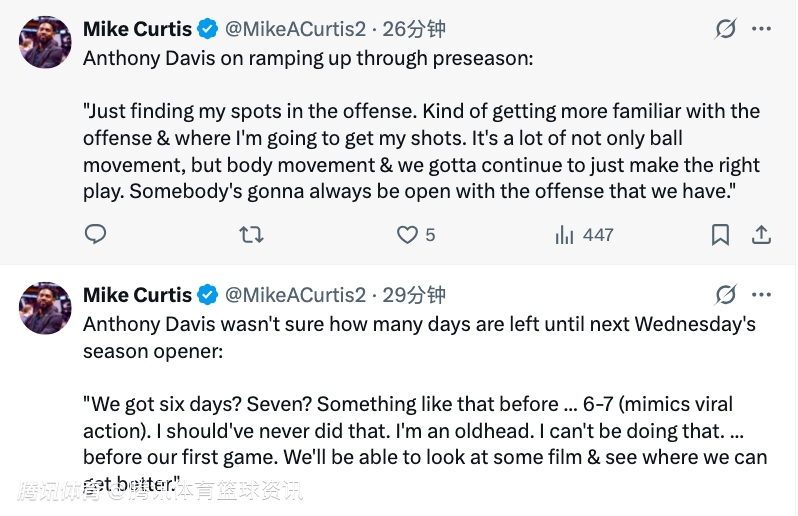798x516 pixels.
Task: Open Grok icon on the 26-minute-old tweet
Action: pyautogui.click(x=726, y=29)
